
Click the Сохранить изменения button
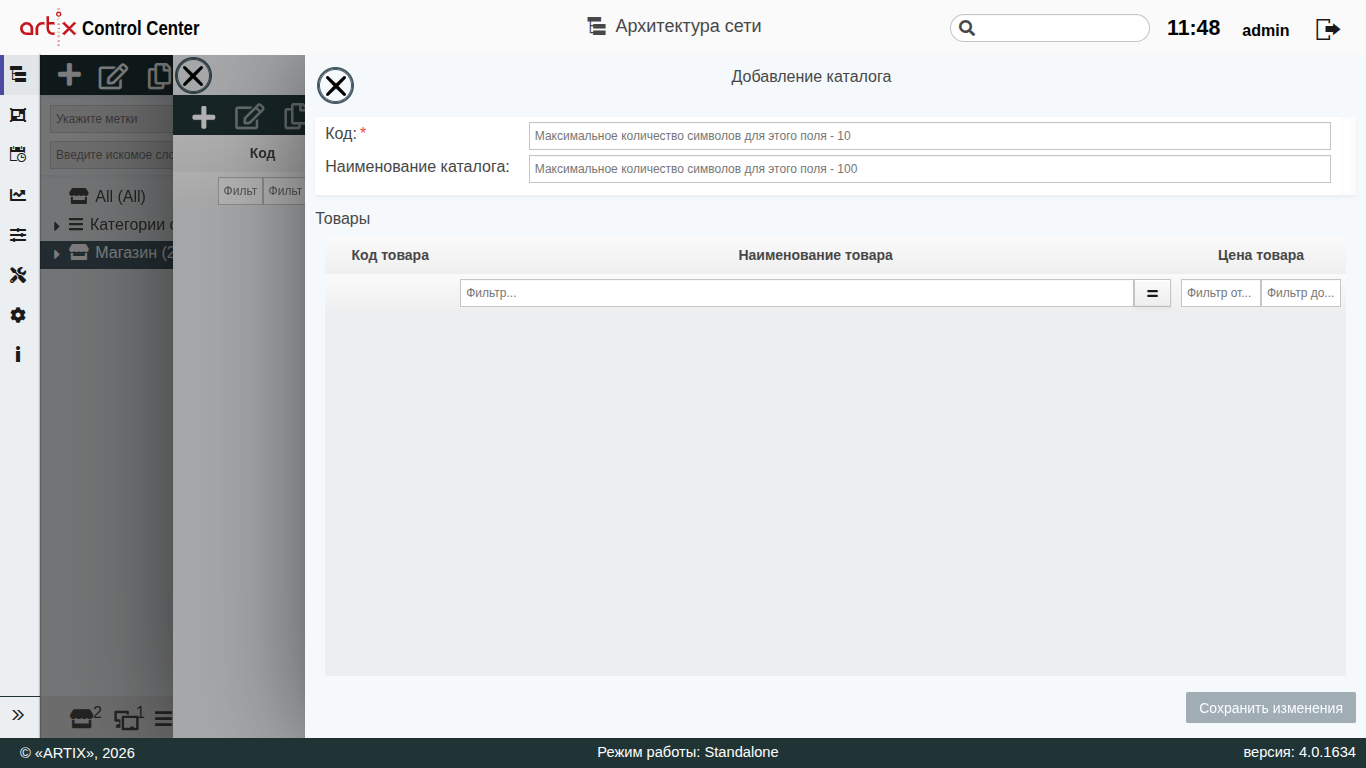click(x=1271, y=708)
